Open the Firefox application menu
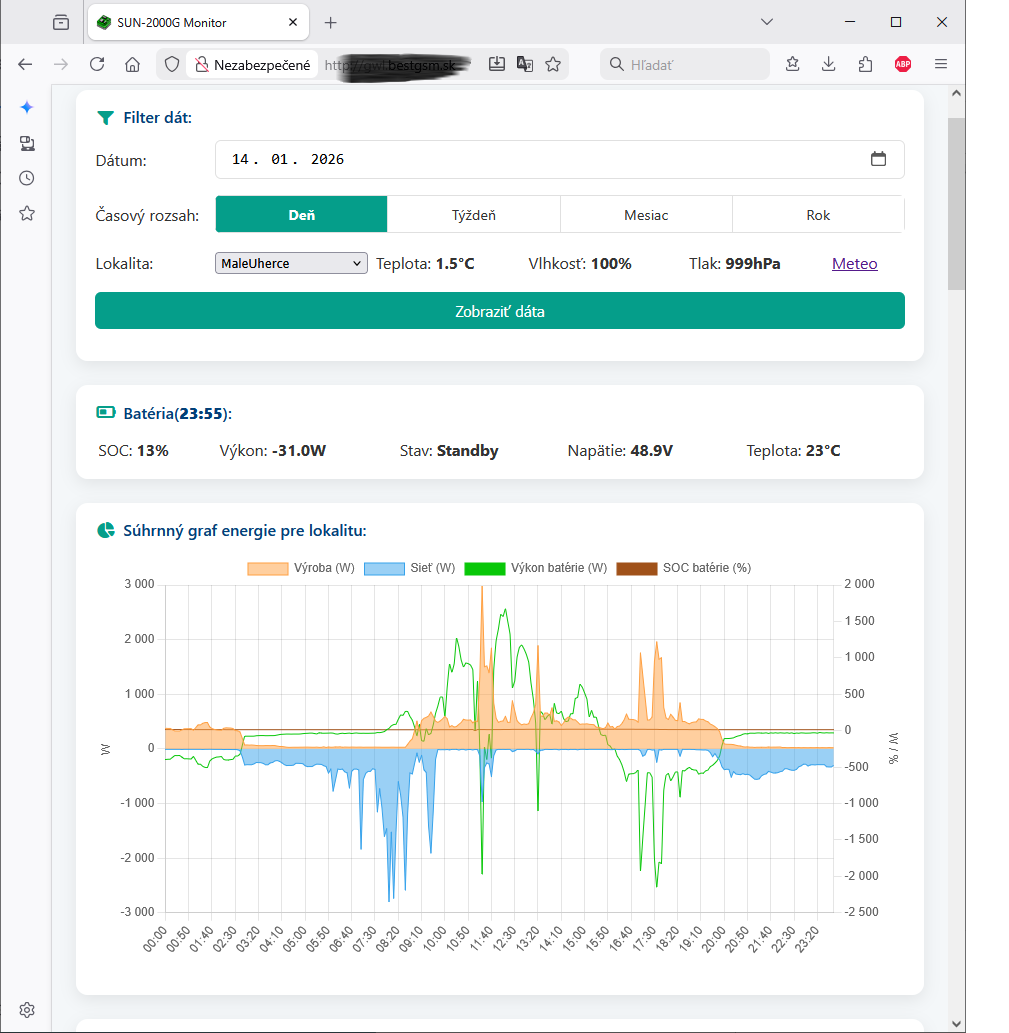Viewport: 1009px width, 1033px height. click(941, 64)
